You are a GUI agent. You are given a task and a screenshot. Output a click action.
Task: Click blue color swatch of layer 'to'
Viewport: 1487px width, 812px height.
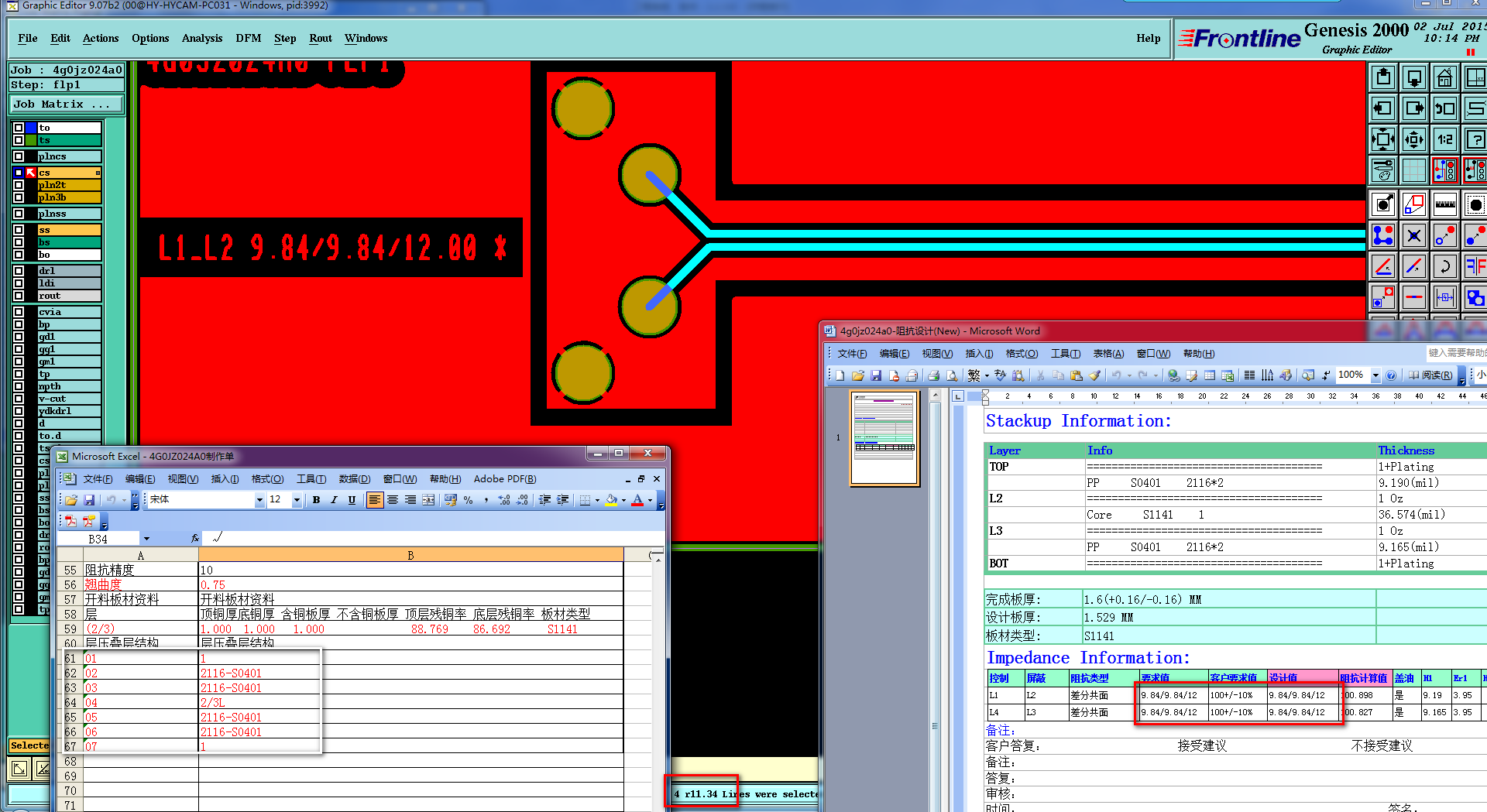(32, 128)
